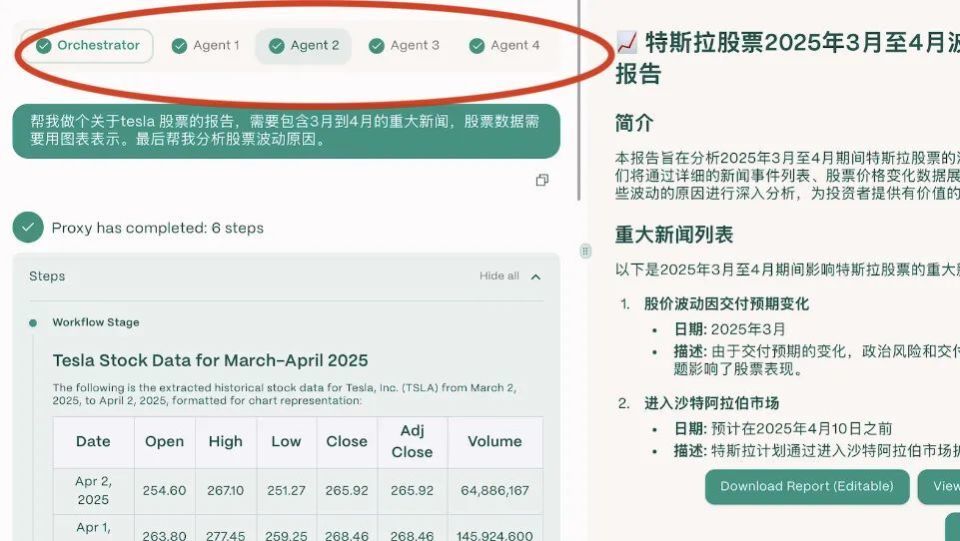Collapse steps using the Hide all chevron
The image size is (960, 541).
point(536,277)
